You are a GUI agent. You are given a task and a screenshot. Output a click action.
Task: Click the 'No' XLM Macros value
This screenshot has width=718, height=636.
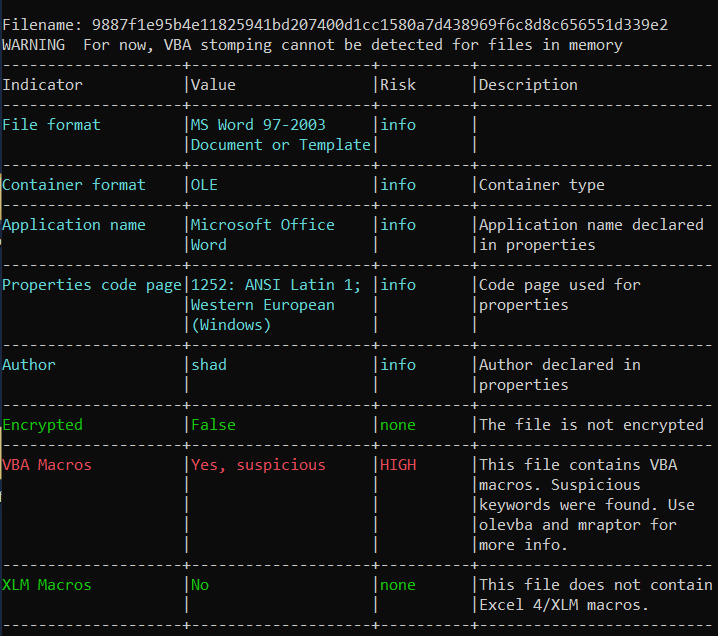200,585
